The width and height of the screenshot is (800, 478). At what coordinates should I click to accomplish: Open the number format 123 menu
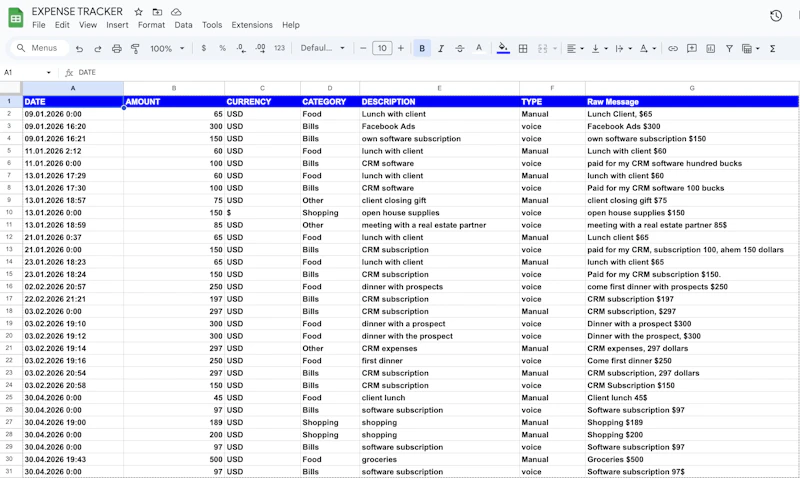279,48
